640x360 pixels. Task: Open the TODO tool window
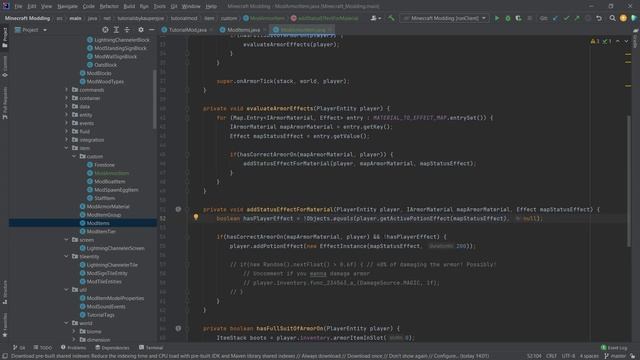pos(43,348)
